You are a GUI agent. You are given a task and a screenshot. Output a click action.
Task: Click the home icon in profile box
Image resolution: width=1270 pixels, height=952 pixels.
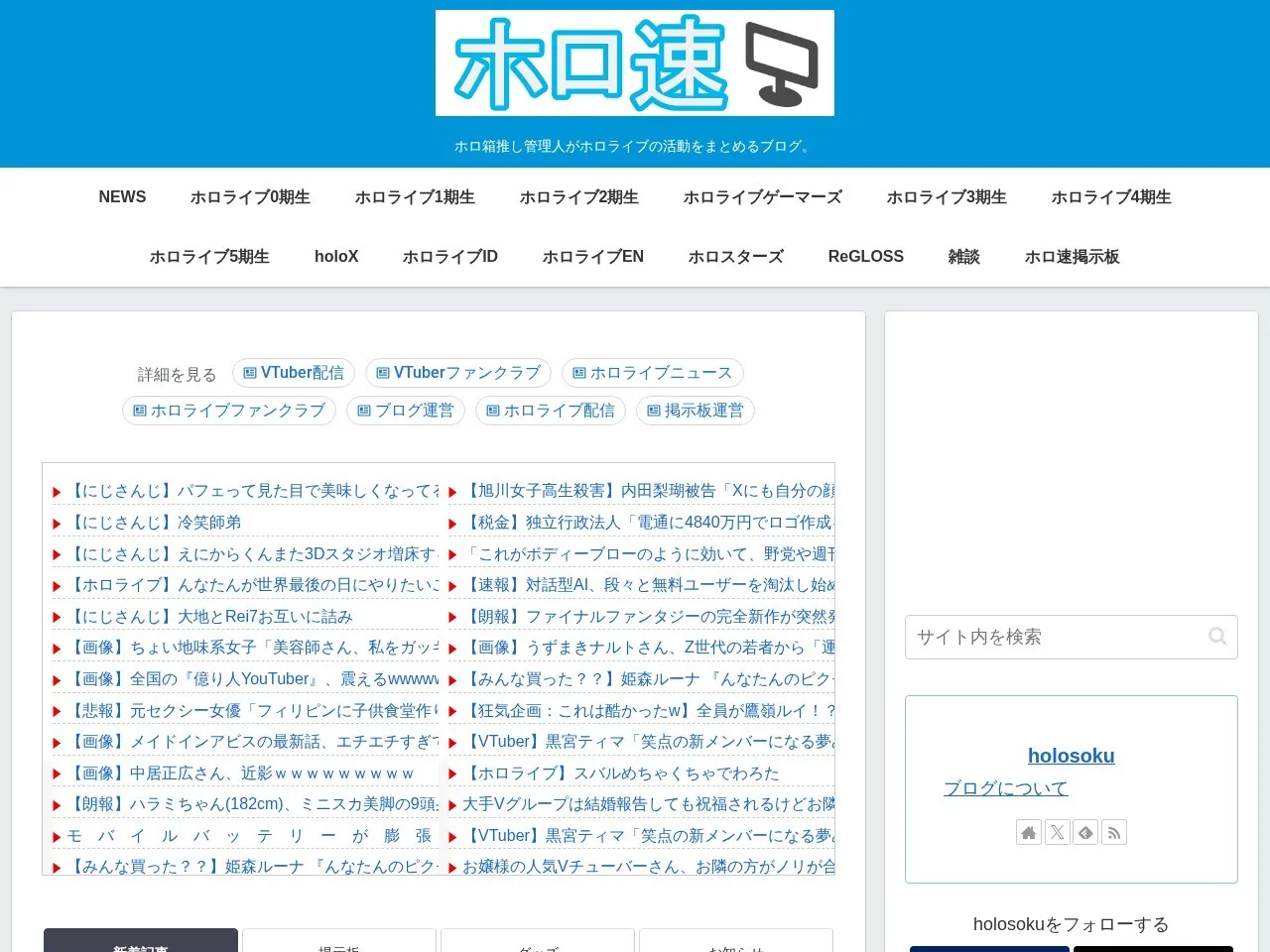click(x=1029, y=833)
